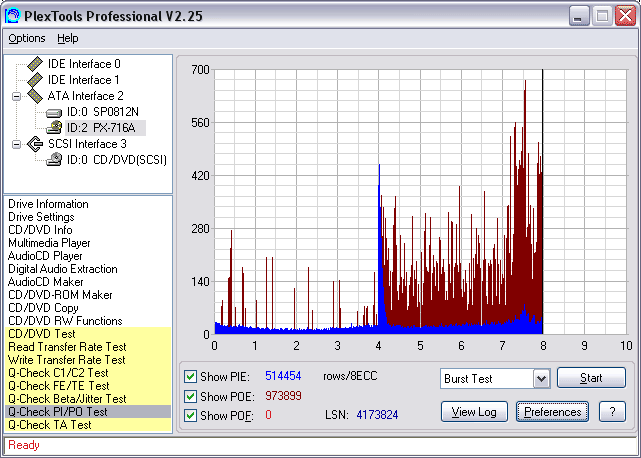Screen dimensions: 641x458
Task: Collapse the ATA Interface 2 tree node
Action: 16,96
